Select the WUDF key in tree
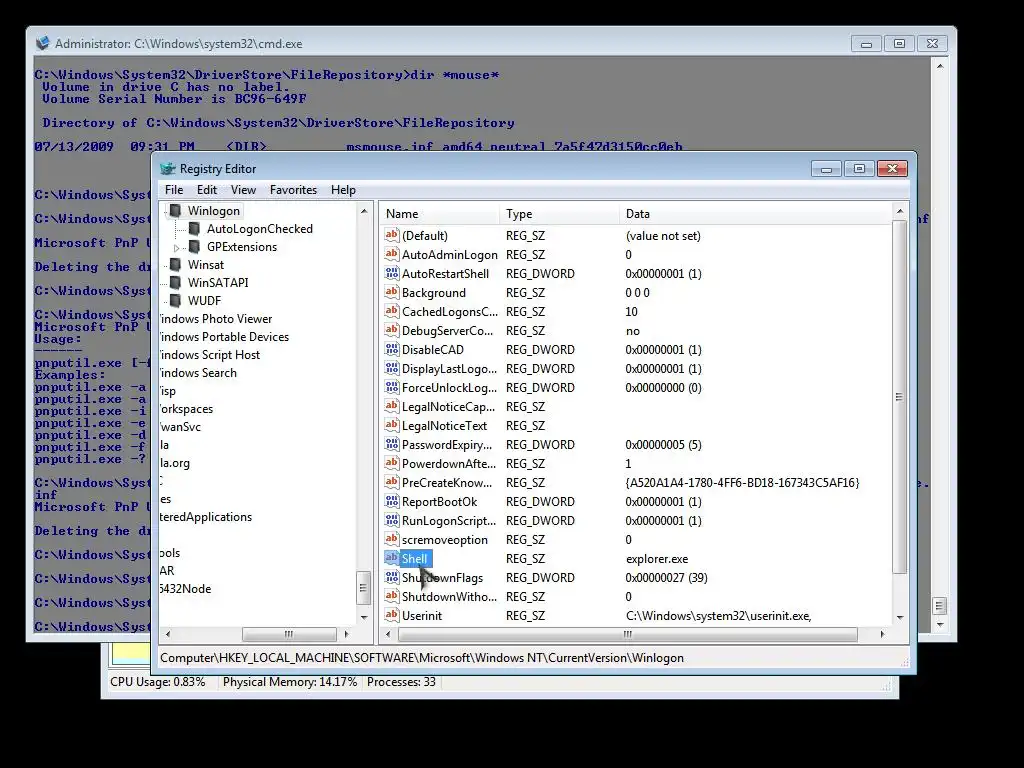Screen dimensions: 1024x768 tap(204, 301)
